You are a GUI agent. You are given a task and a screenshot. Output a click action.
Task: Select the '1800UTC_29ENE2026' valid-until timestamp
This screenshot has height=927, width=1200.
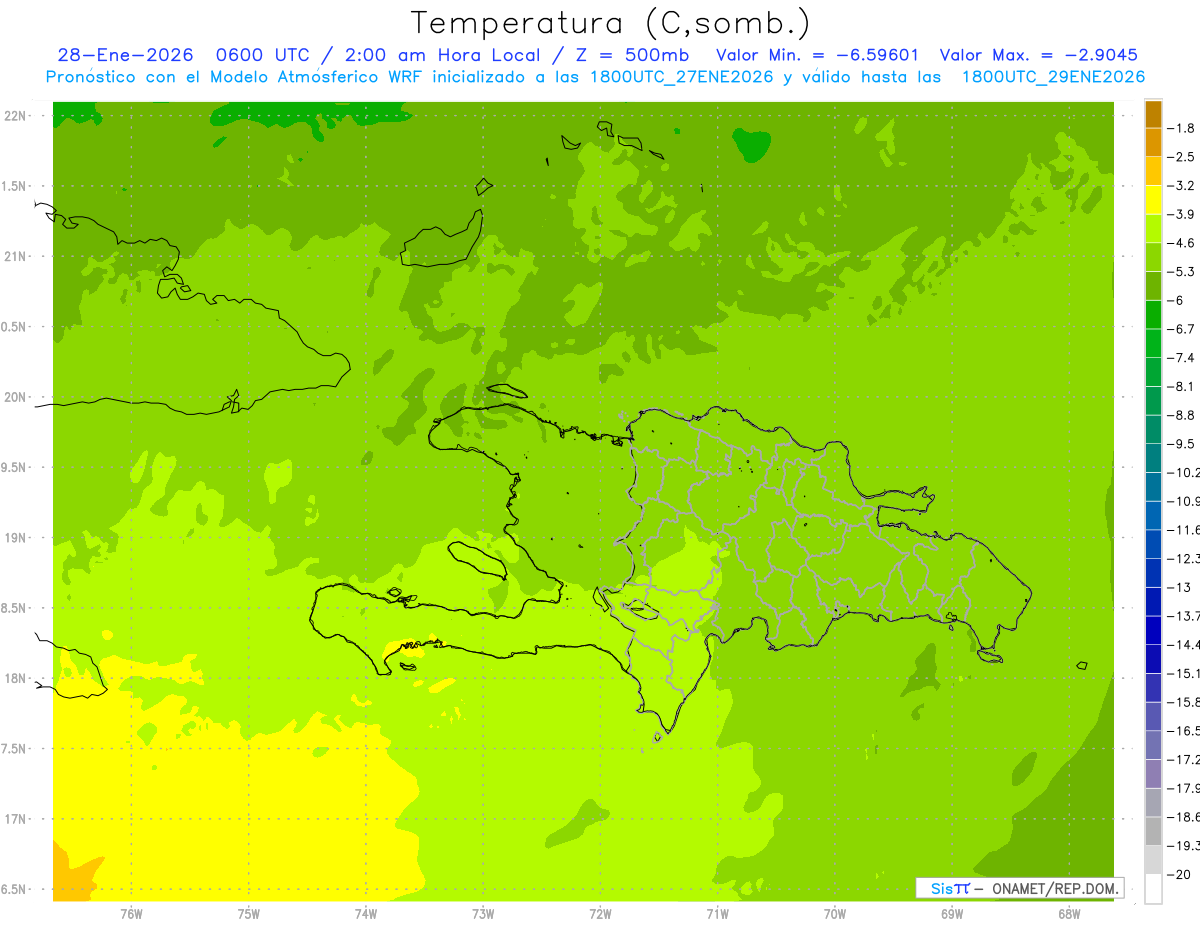click(1052, 77)
